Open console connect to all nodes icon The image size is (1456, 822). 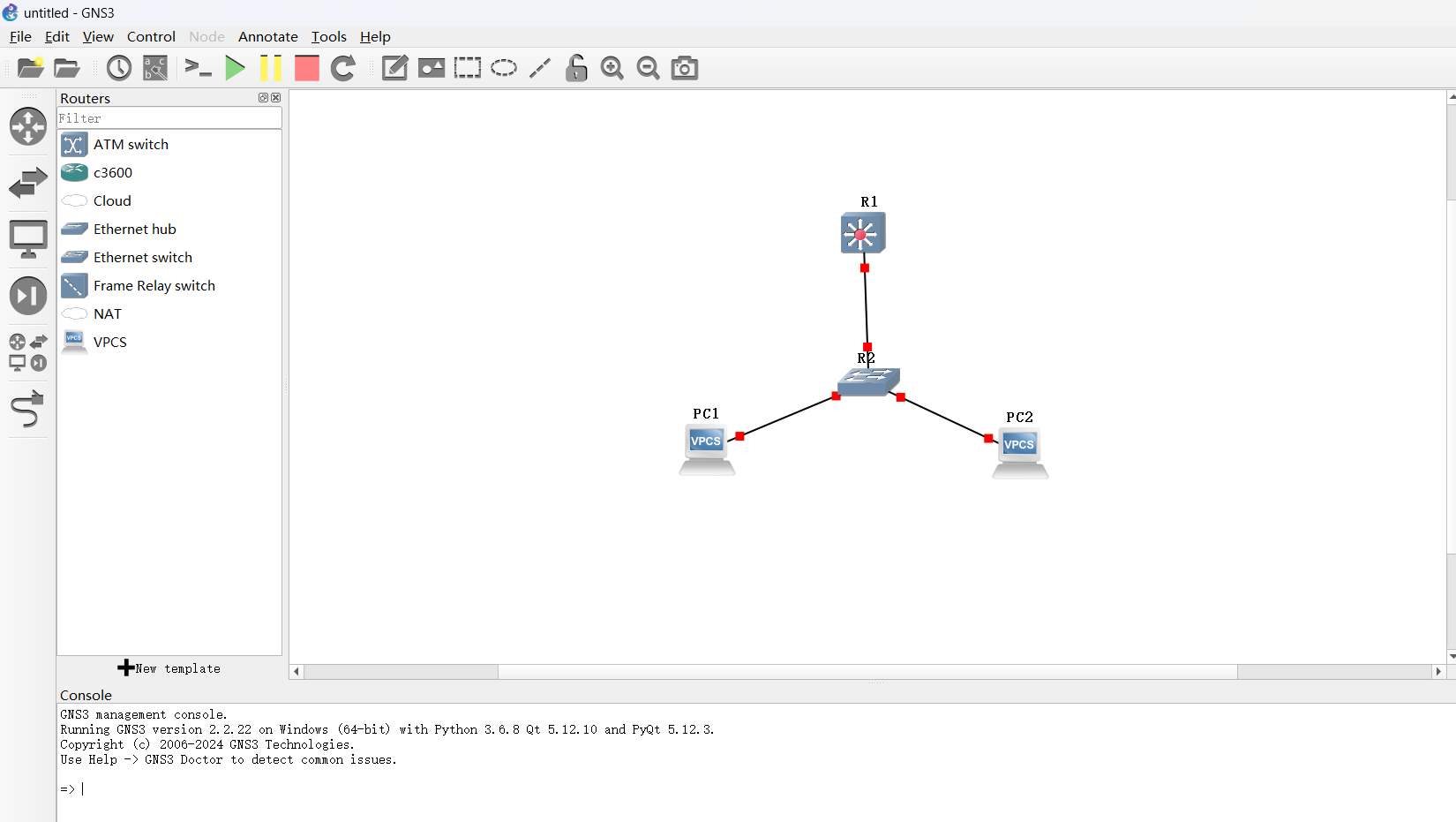click(x=198, y=68)
